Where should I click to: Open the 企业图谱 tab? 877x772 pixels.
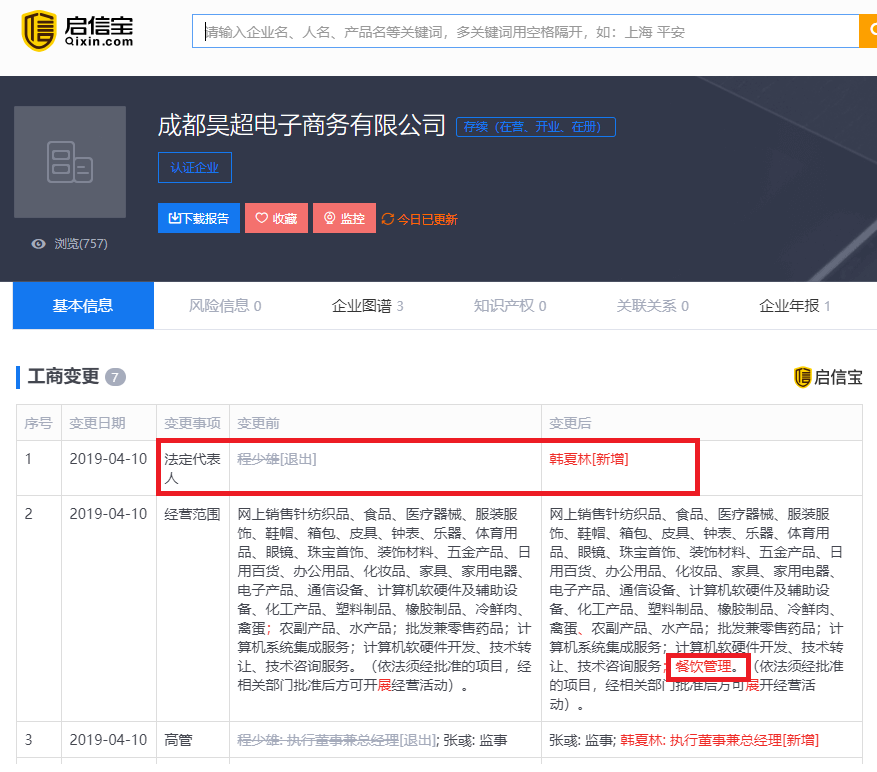point(367,305)
